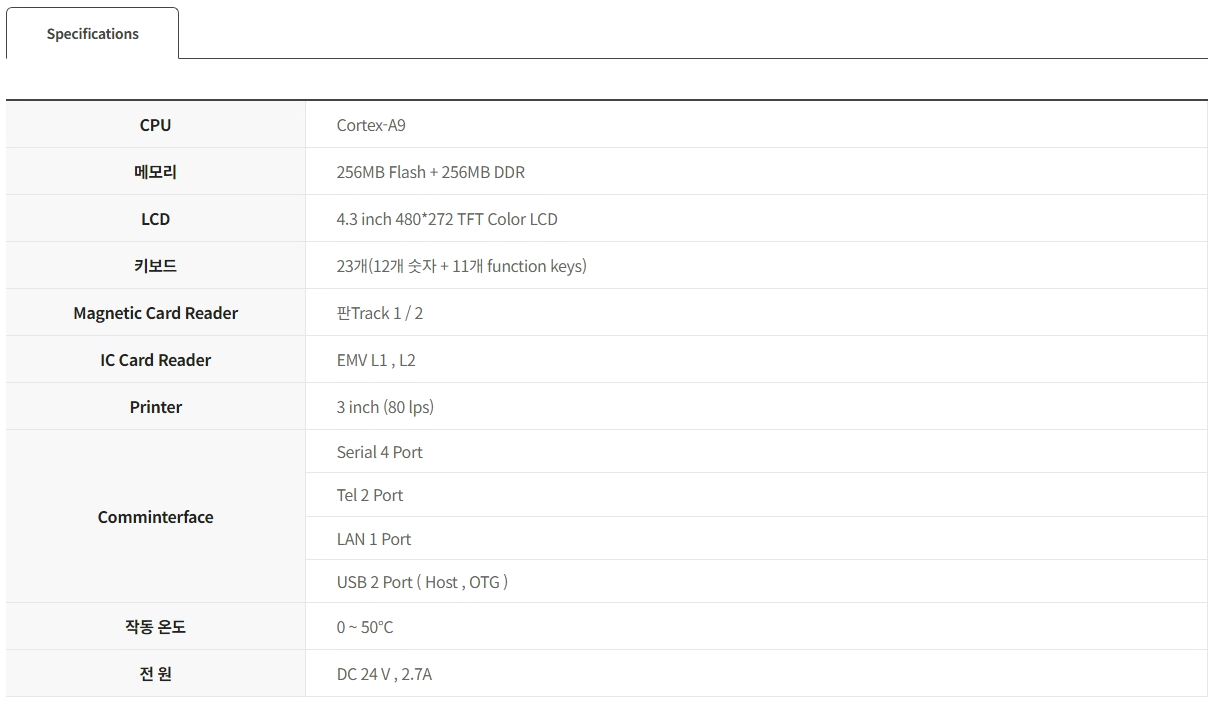
Task: Click the Magnetic Card Reader label
Action: [155, 313]
